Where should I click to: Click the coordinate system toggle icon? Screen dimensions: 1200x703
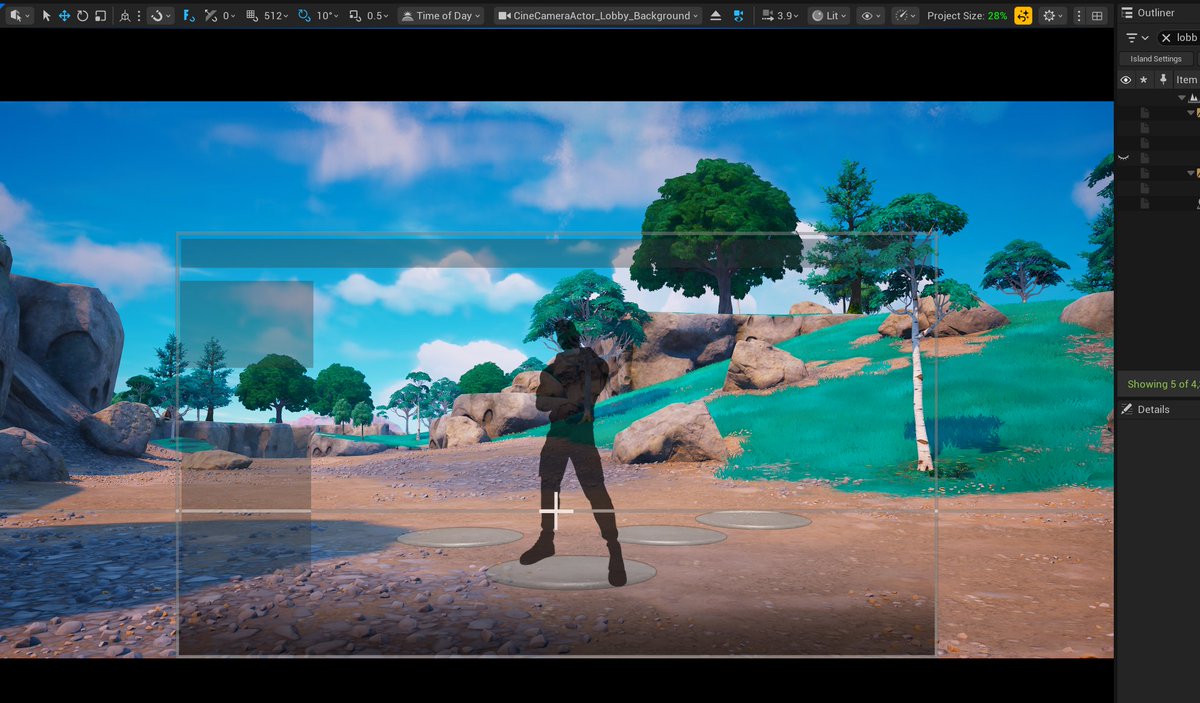click(x=124, y=16)
